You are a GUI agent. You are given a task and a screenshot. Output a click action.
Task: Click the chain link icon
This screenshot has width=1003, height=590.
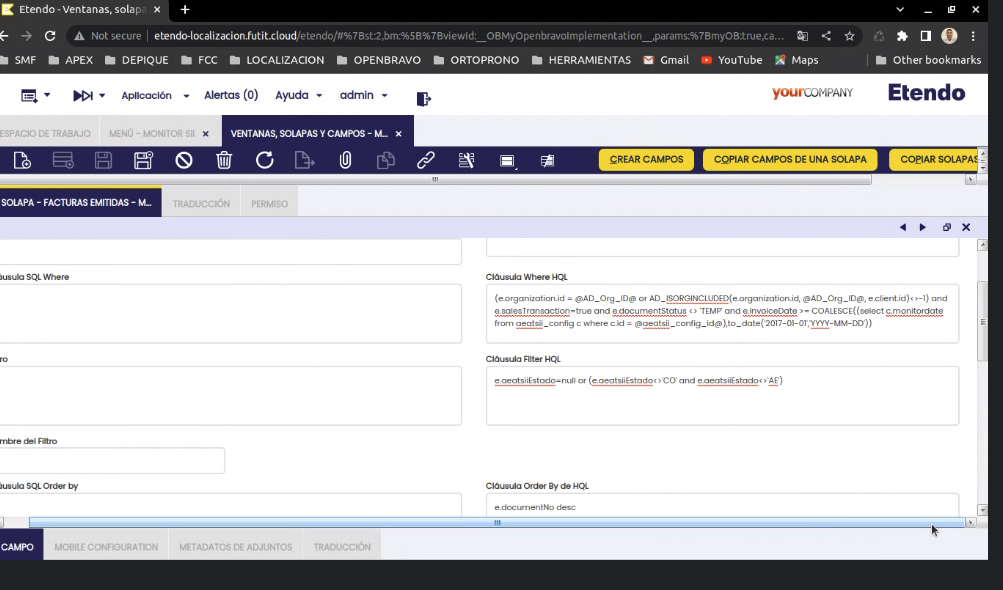pyautogui.click(x=425, y=160)
